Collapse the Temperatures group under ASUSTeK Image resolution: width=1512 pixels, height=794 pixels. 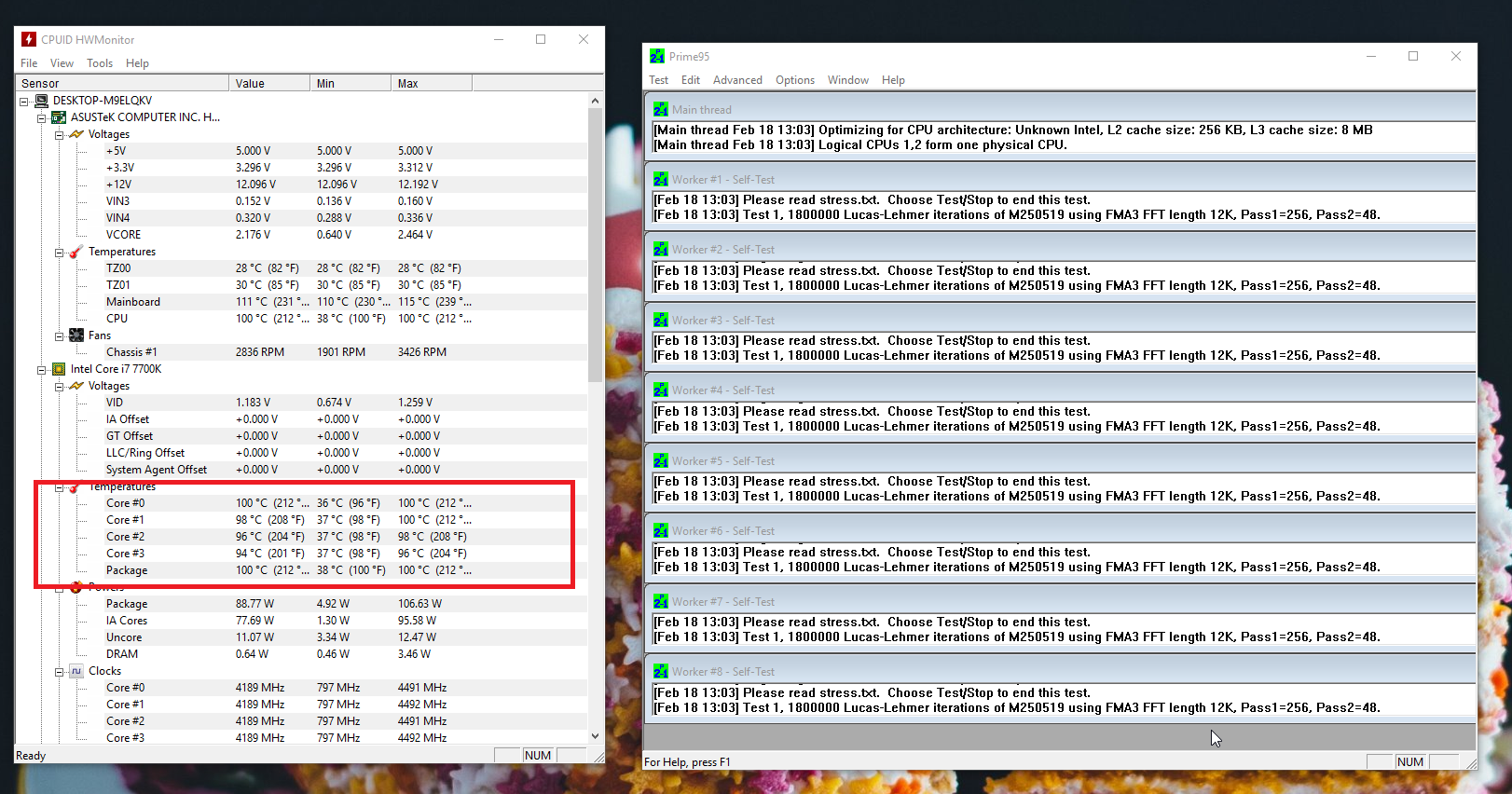(60, 253)
